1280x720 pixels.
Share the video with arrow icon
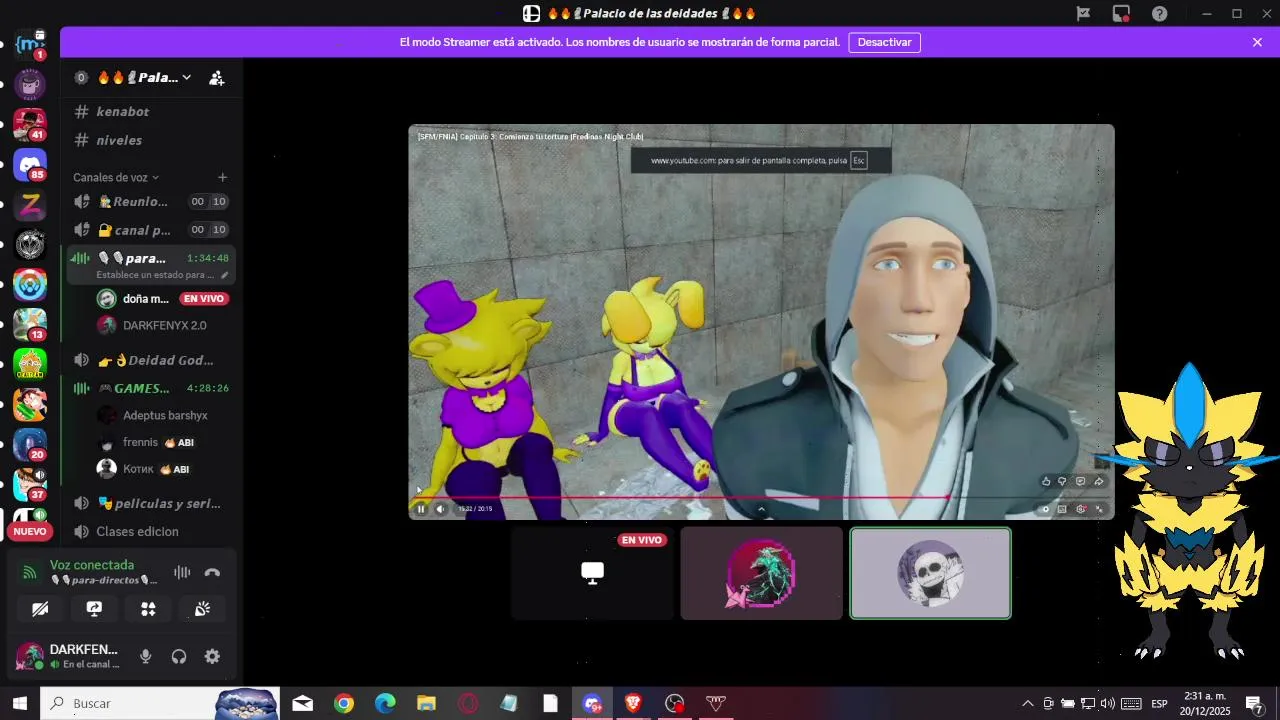[1098, 481]
